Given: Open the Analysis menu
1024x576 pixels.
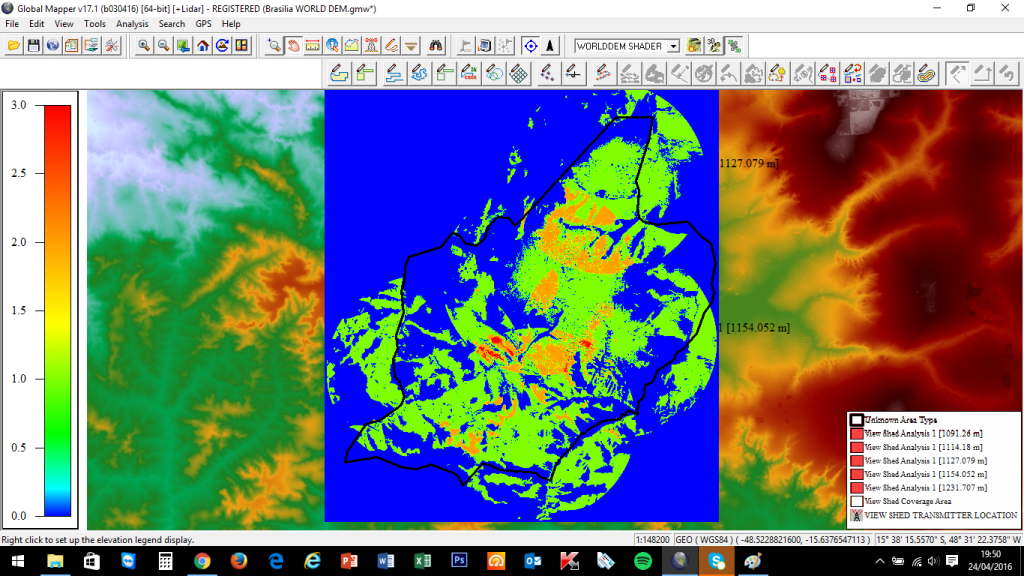Looking at the screenshot, I should click(132, 23).
